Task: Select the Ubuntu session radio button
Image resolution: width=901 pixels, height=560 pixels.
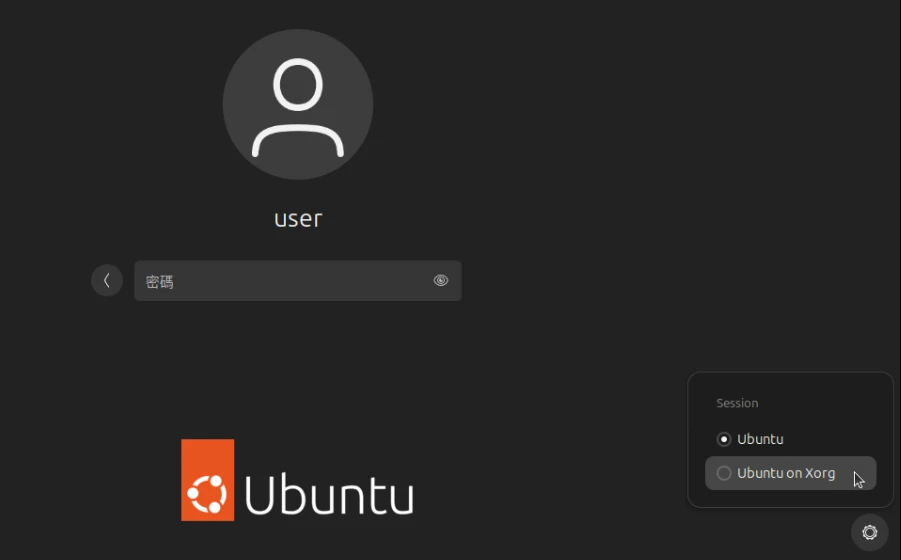Action: 724,439
